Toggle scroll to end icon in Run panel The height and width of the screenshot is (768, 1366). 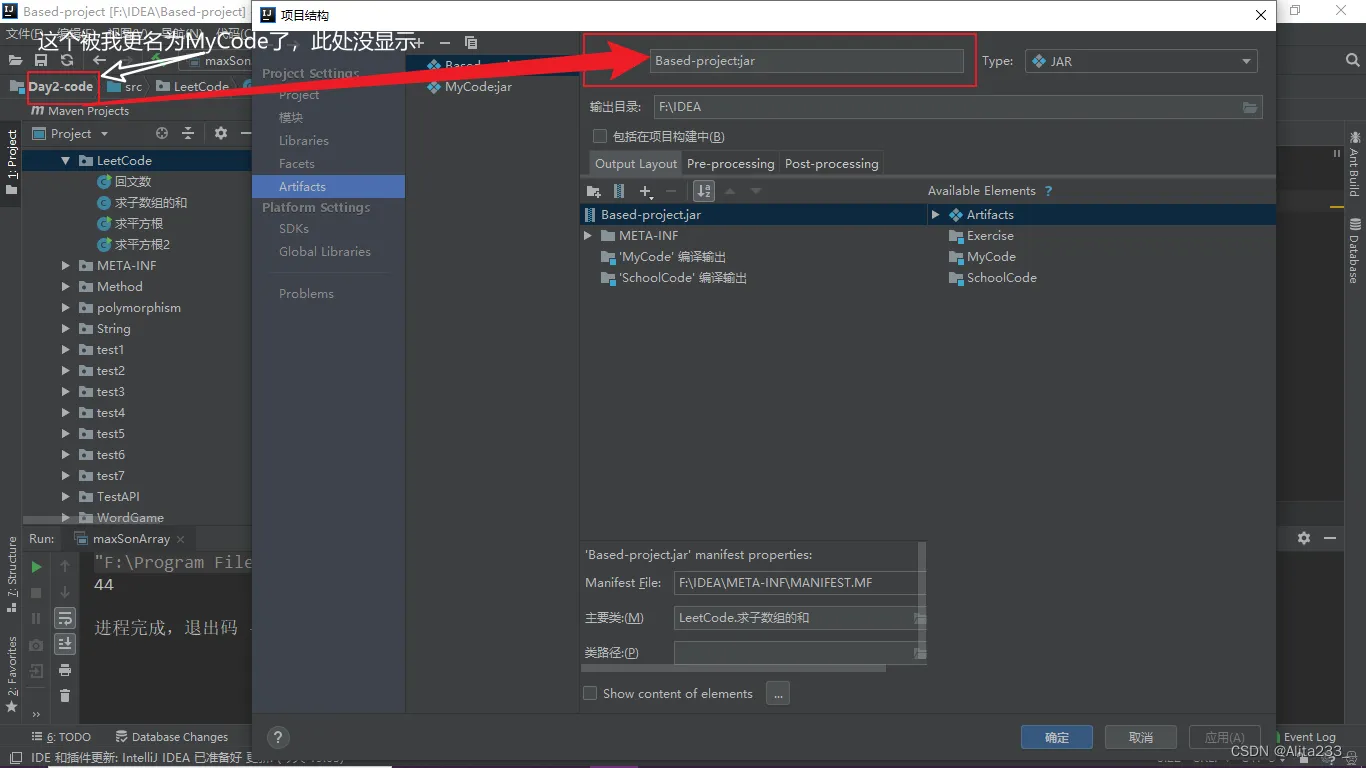coord(65,644)
